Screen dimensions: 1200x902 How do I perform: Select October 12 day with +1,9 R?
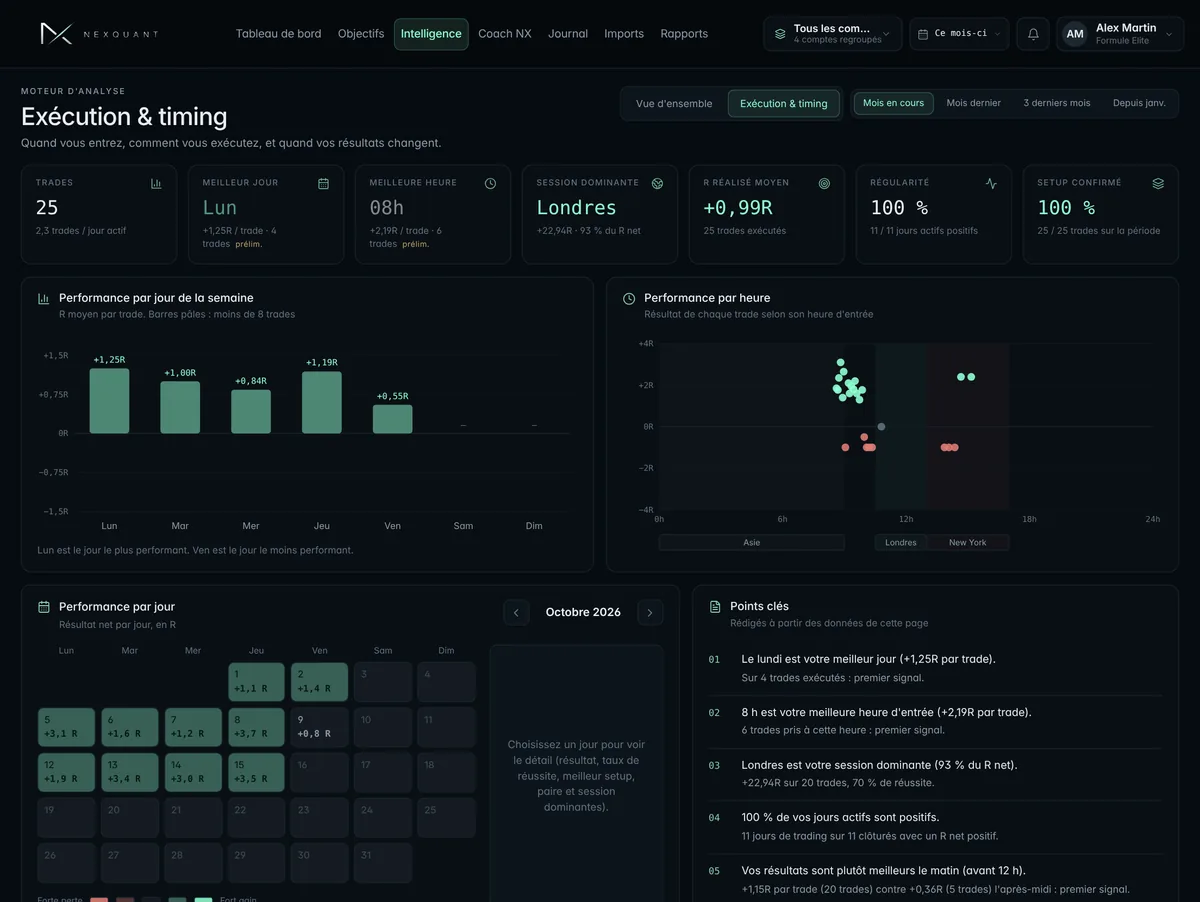pyautogui.click(x=66, y=773)
